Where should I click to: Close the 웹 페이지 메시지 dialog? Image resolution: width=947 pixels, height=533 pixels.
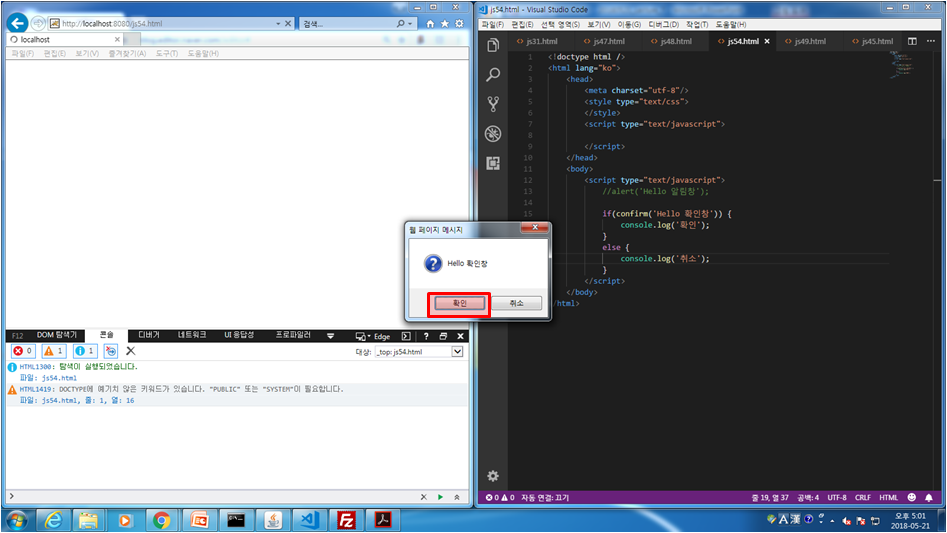(x=534, y=228)
